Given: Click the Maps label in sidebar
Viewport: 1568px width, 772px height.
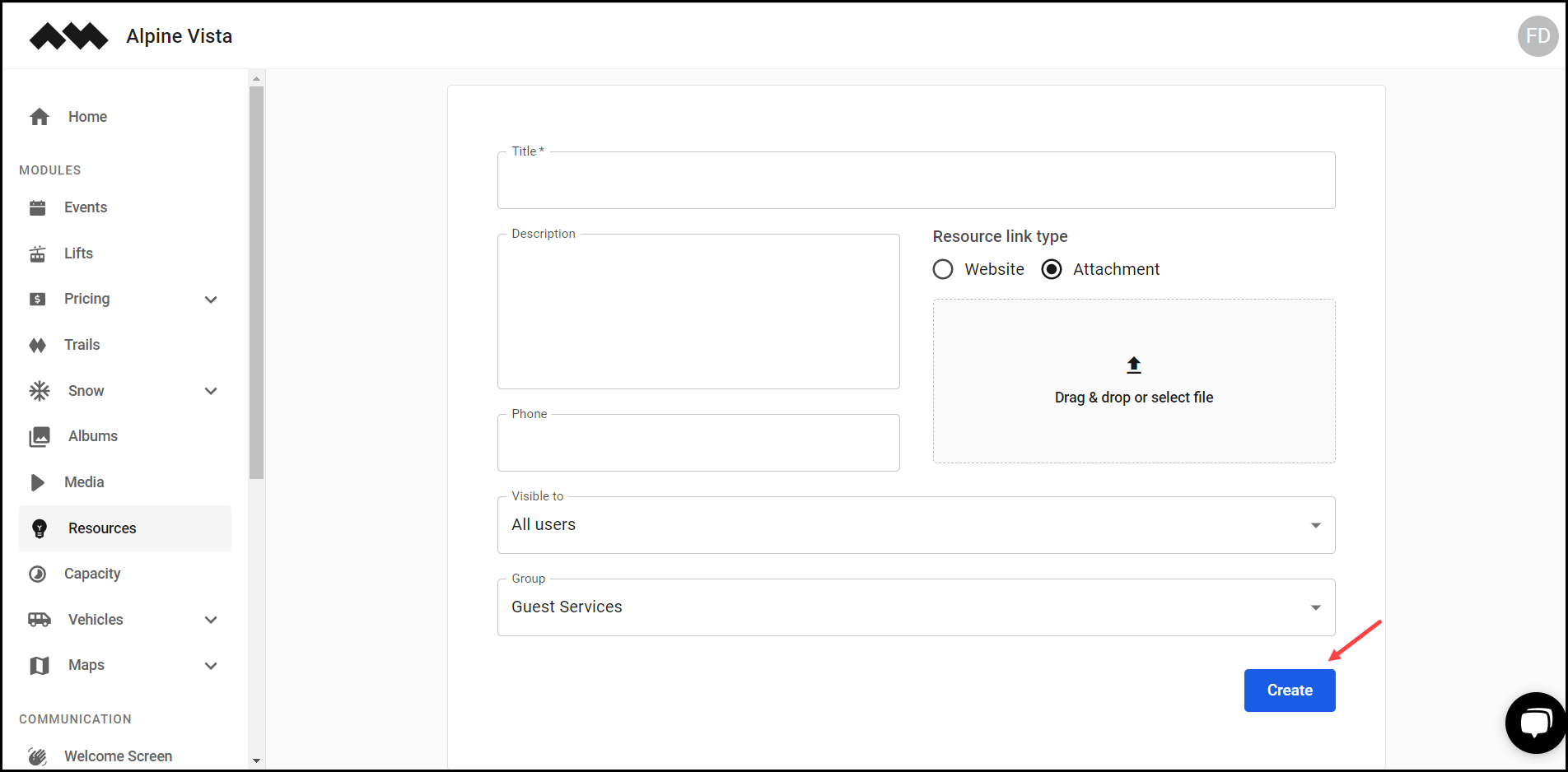Looking at the screenshot, I should click(x=86, y=665).
